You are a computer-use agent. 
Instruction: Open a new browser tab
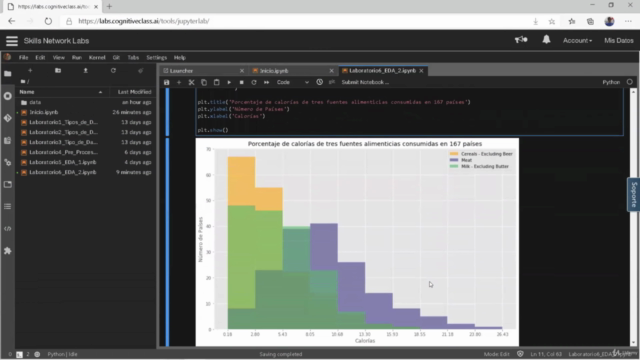[109, 7]
